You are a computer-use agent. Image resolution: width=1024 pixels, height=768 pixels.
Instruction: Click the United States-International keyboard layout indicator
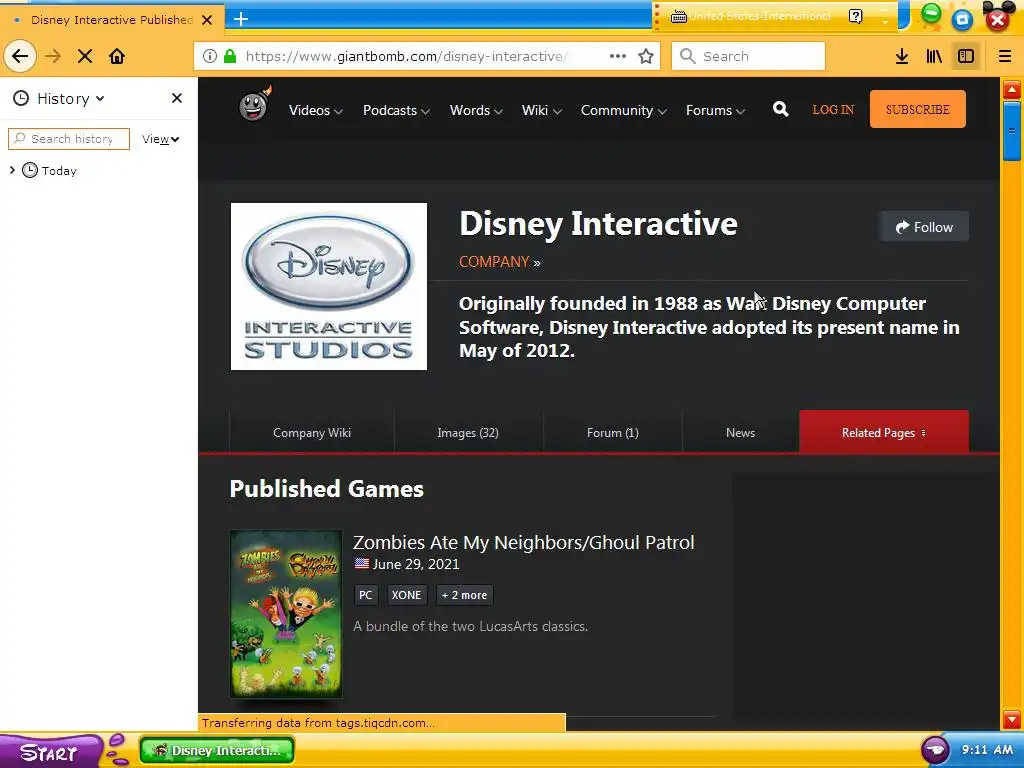751,16
